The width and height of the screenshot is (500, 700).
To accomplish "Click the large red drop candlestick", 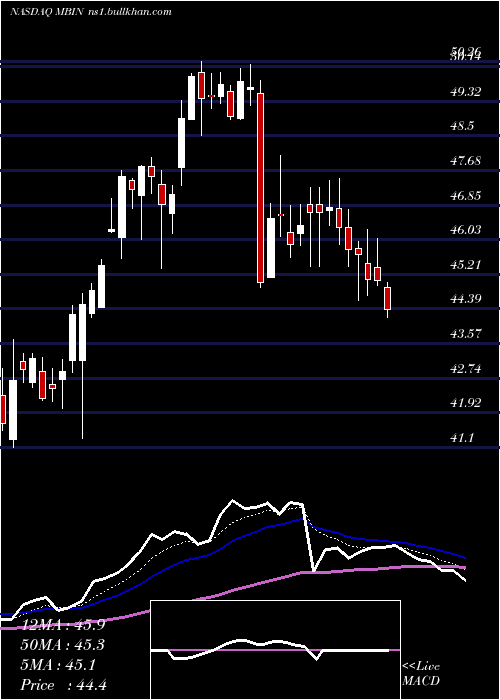I will coord(260,188).
